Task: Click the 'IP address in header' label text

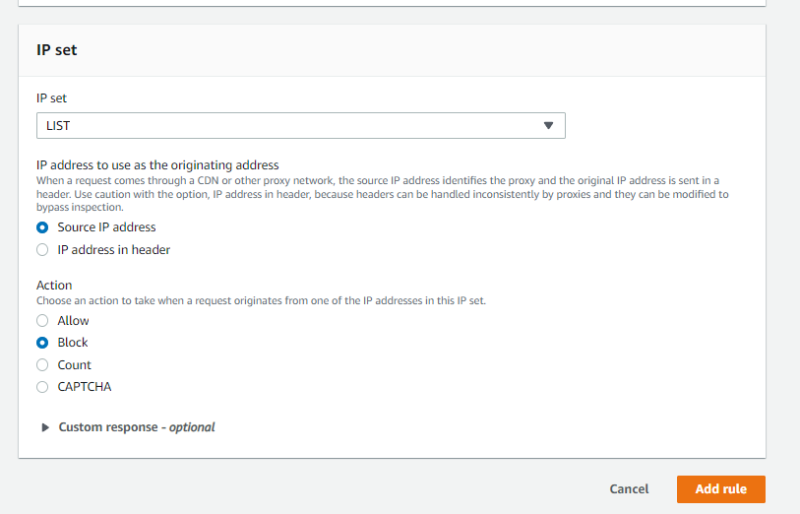Action: tap(114, 249)
